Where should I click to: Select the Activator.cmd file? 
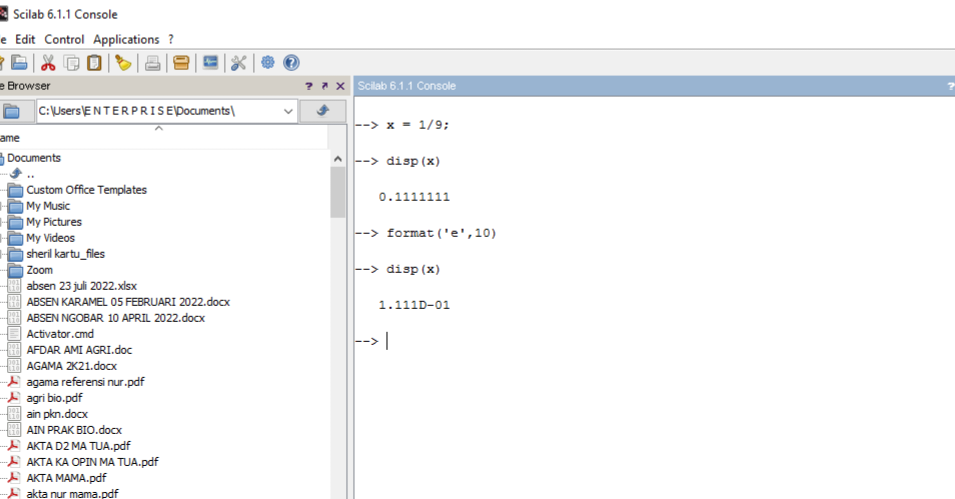click(x=60, y=334)
